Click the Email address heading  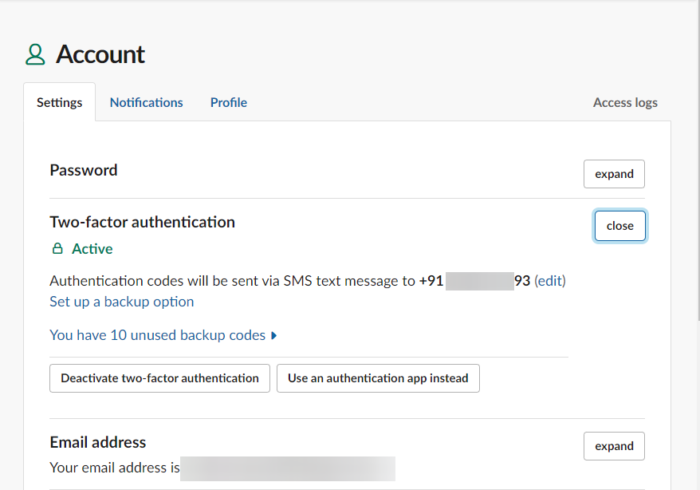(x=98, y=442)
